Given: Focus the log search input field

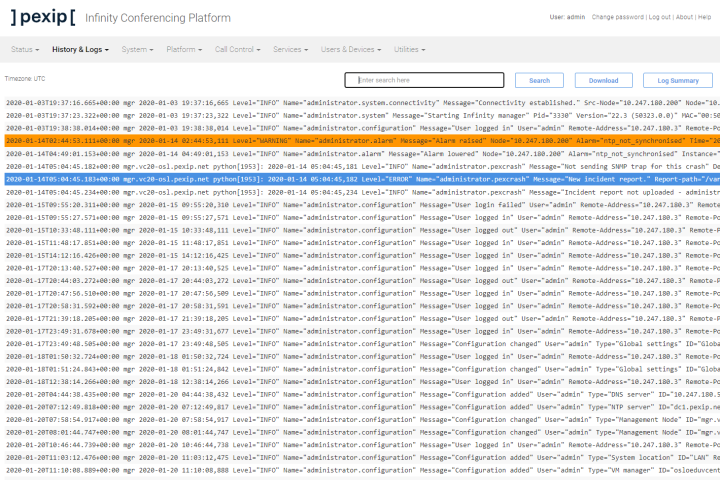Looking at the screenshot, I should click(424, 80).
